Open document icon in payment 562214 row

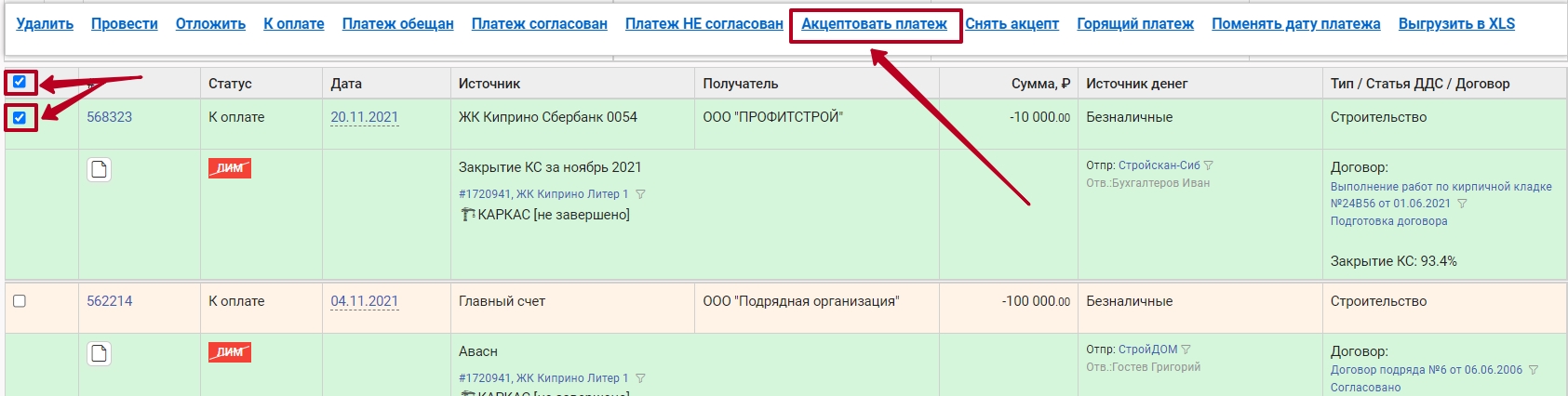point(100,353)
